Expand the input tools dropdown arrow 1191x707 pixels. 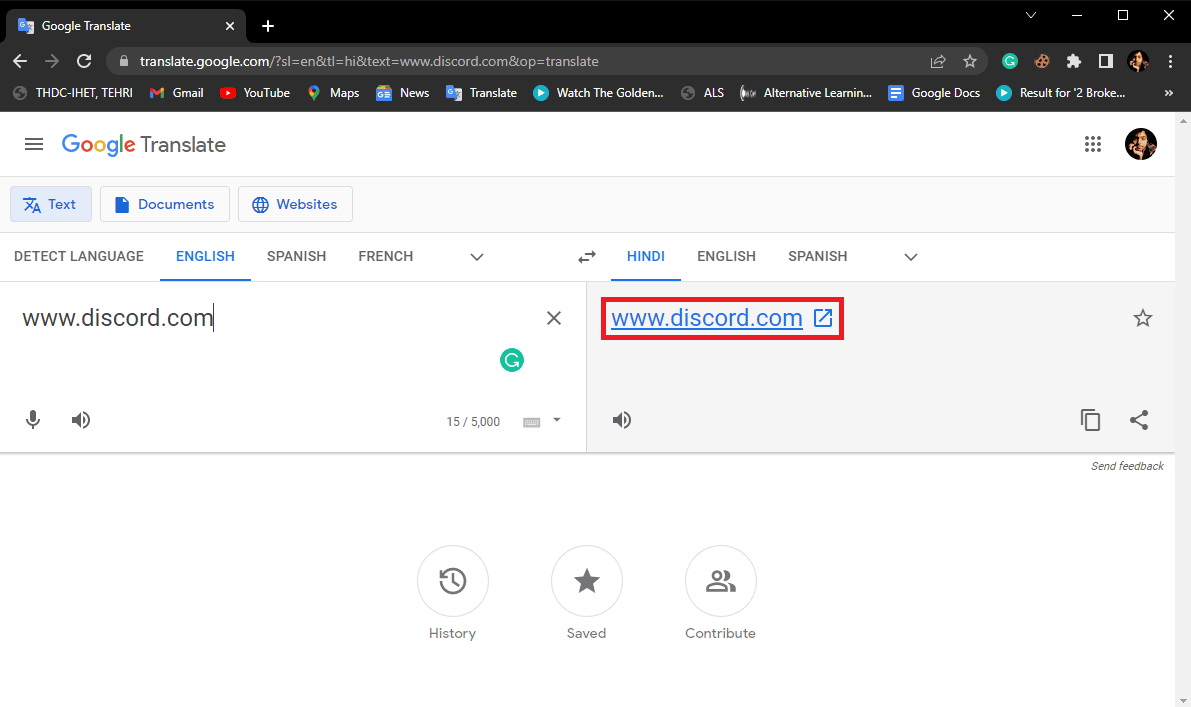(x=557, y=420)
